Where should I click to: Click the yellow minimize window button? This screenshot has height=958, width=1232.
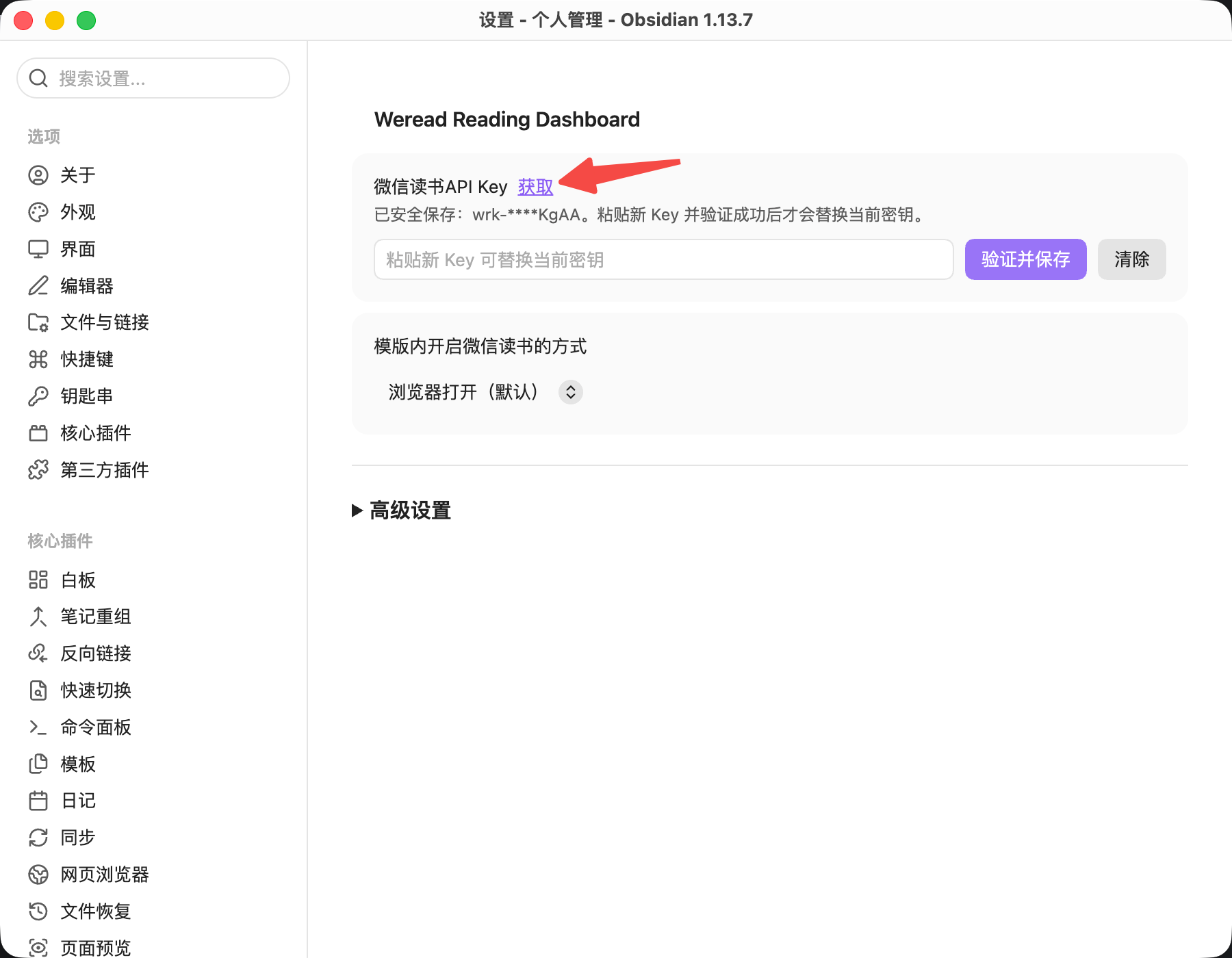click(x=55, y=21)
